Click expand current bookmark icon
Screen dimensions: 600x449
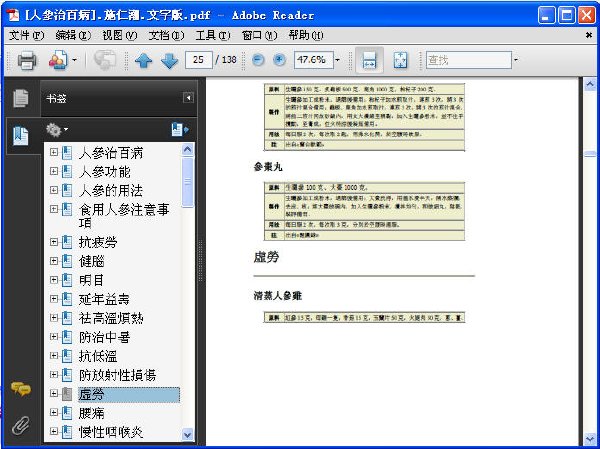pos(180,129)
